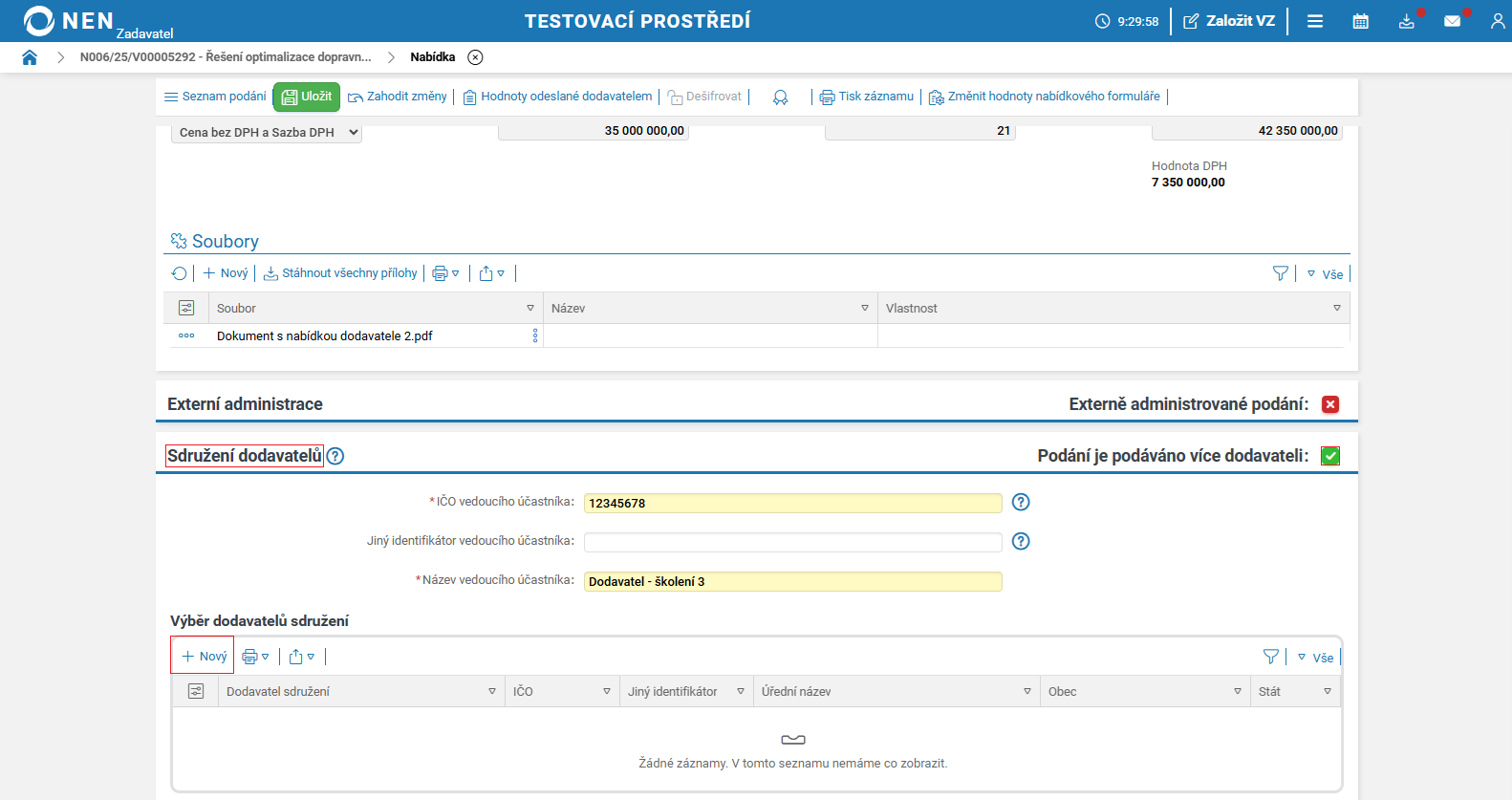Screen dimensions: 1512x800
Task: Open the messages envelope icon
Action: pyautogui.click(x=1452, y=21)
